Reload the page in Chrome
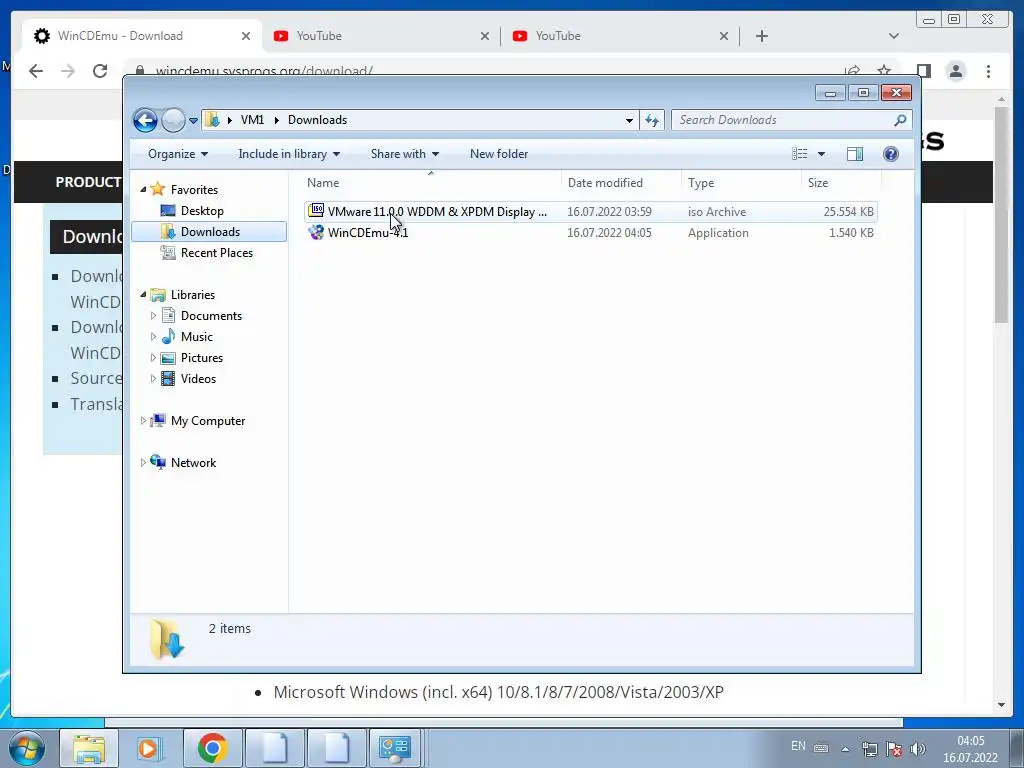The image size is (1024, 768). coord(100,71)
